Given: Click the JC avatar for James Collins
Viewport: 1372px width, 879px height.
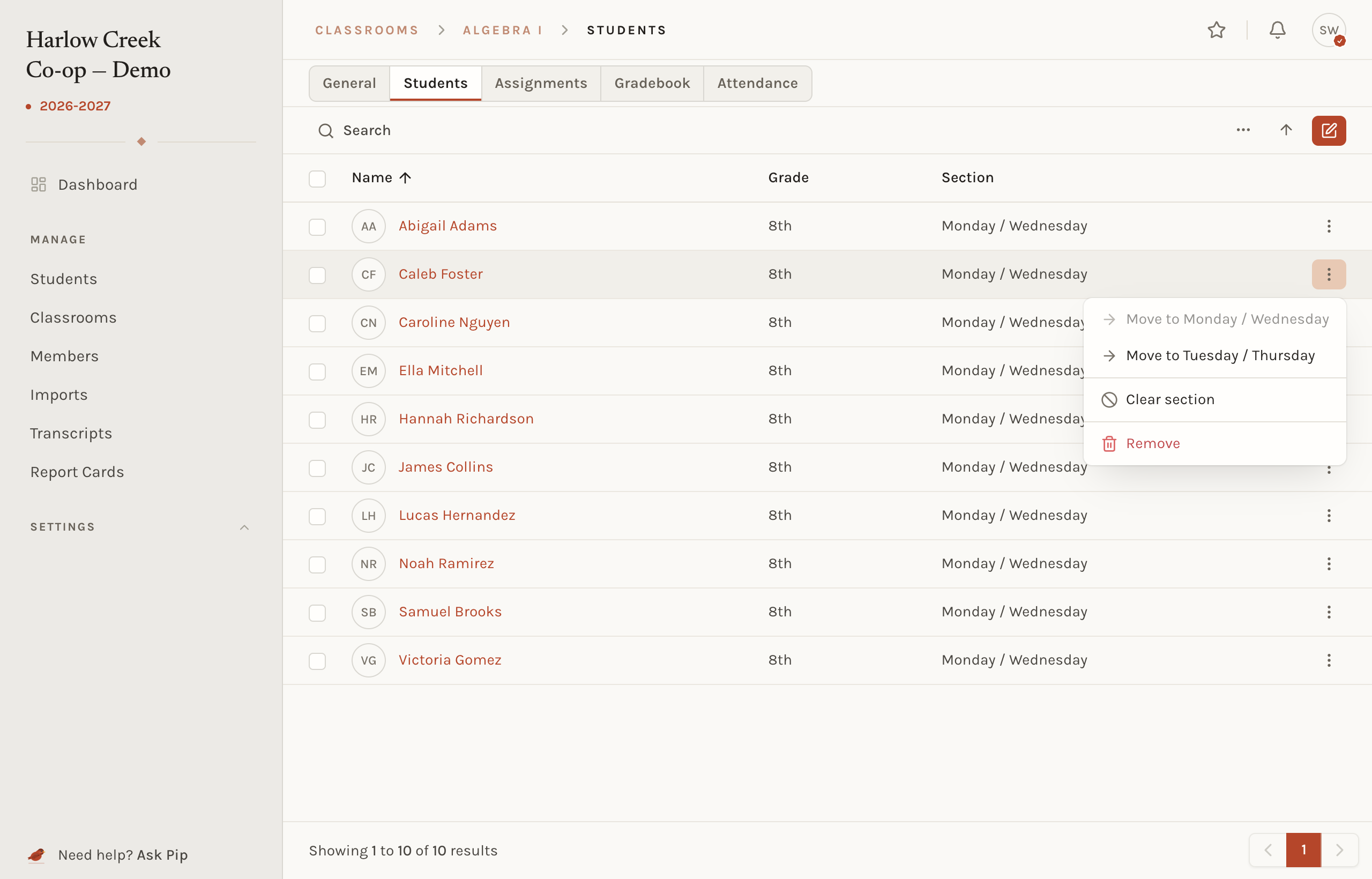Looking at the screenshot, I should tap(369, 467).
